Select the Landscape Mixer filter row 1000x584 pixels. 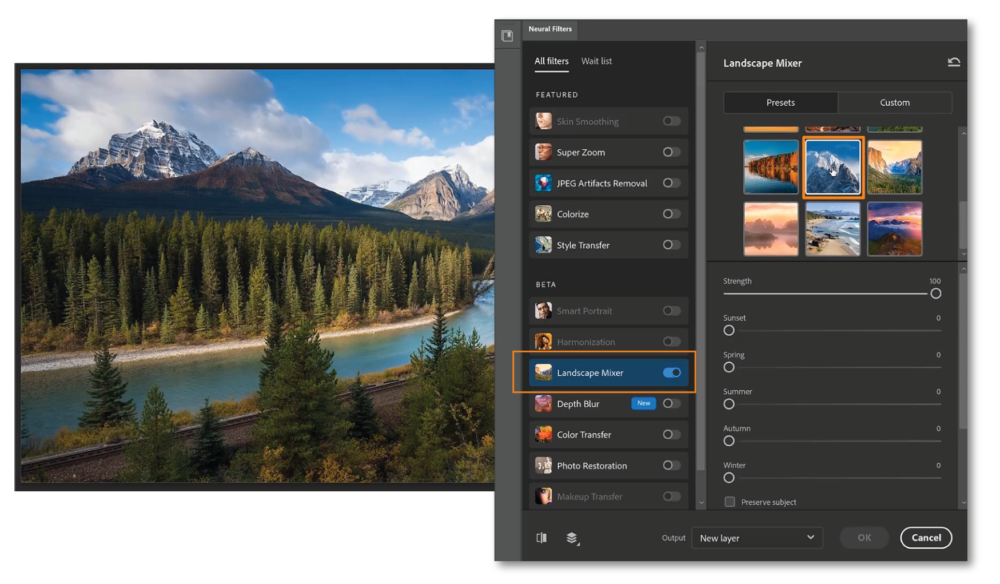[x=608, y=372]
